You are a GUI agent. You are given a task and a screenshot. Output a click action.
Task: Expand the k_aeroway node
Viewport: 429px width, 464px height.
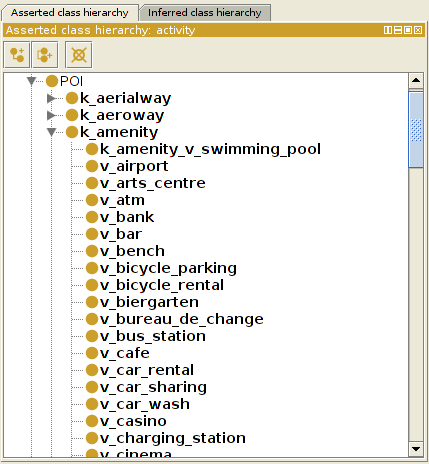tap(51, 115)
